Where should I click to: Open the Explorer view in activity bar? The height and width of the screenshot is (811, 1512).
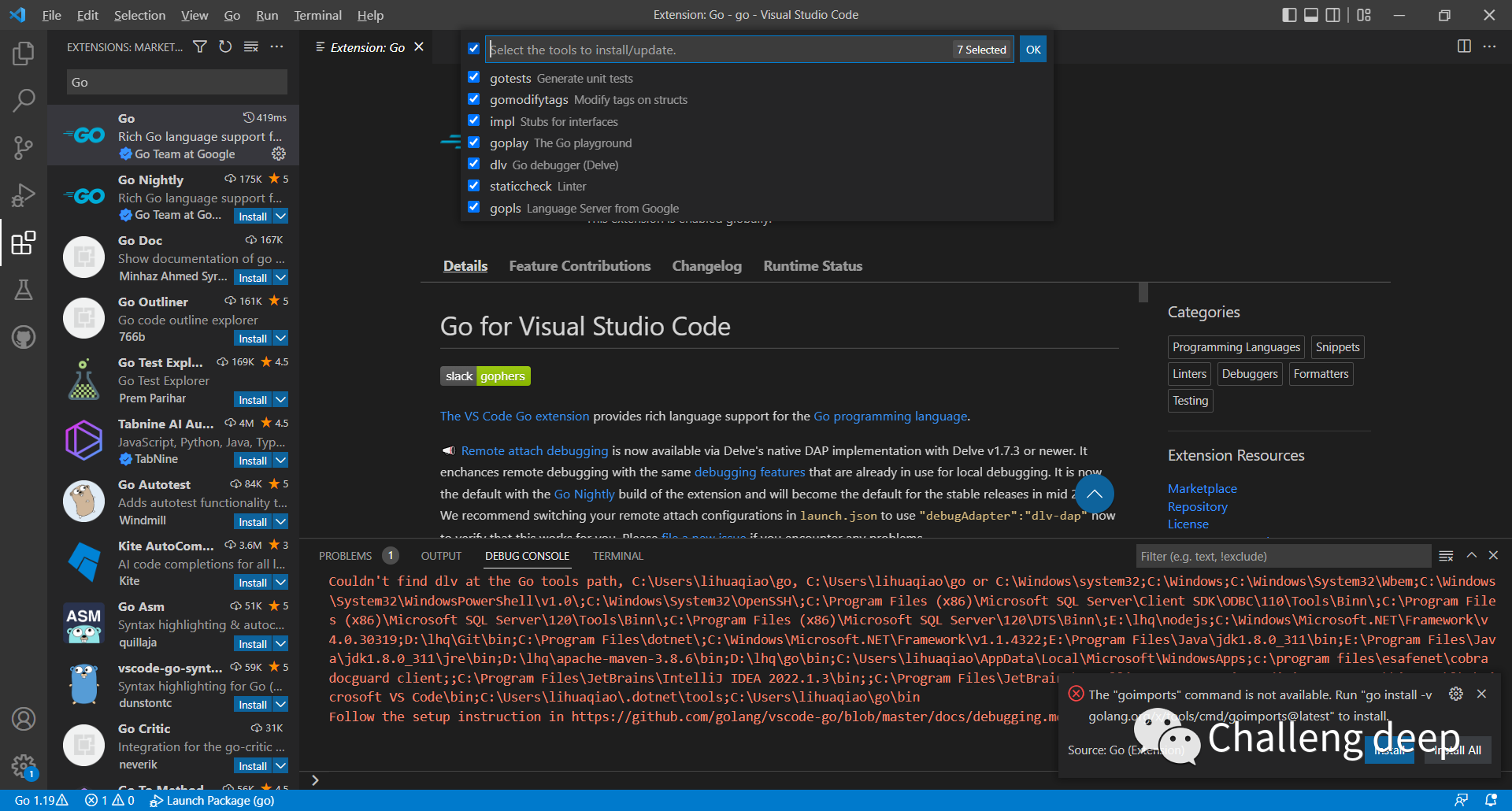pos(24,54)
